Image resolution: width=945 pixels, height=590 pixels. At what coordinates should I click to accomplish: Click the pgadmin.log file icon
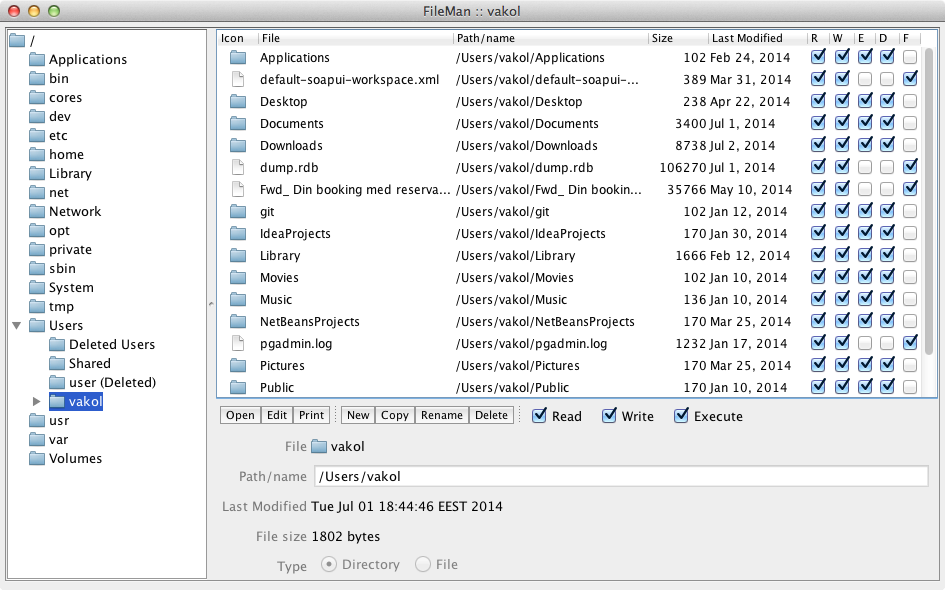238,344
